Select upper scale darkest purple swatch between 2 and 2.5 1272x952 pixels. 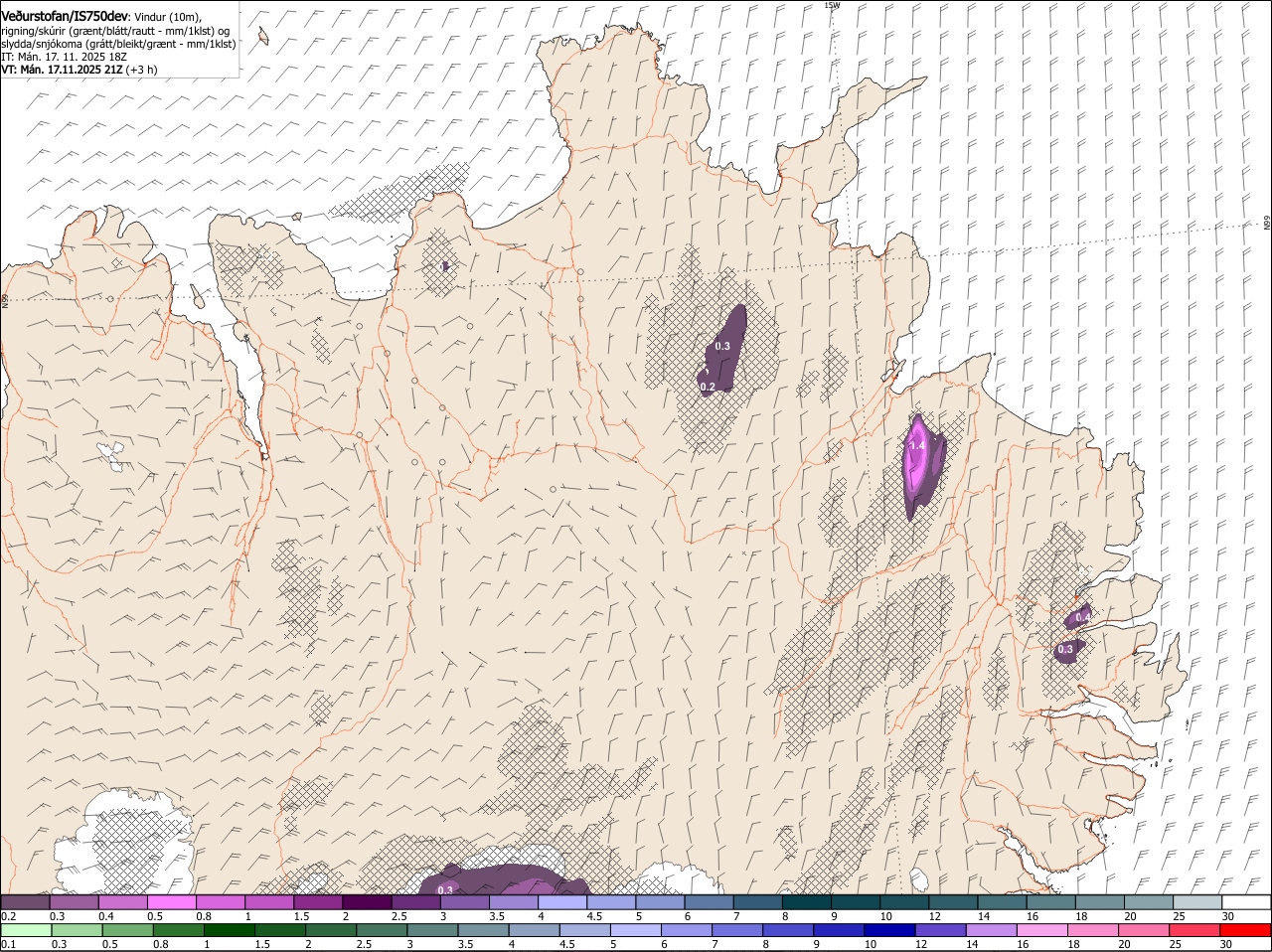(368, 902)
